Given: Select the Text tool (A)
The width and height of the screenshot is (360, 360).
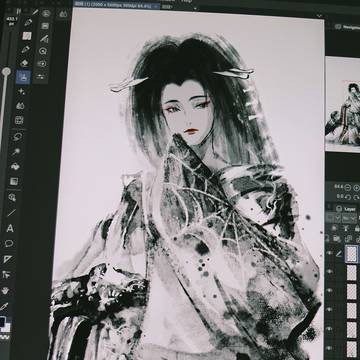Looking at the screenshot, I should pos(10,228).
